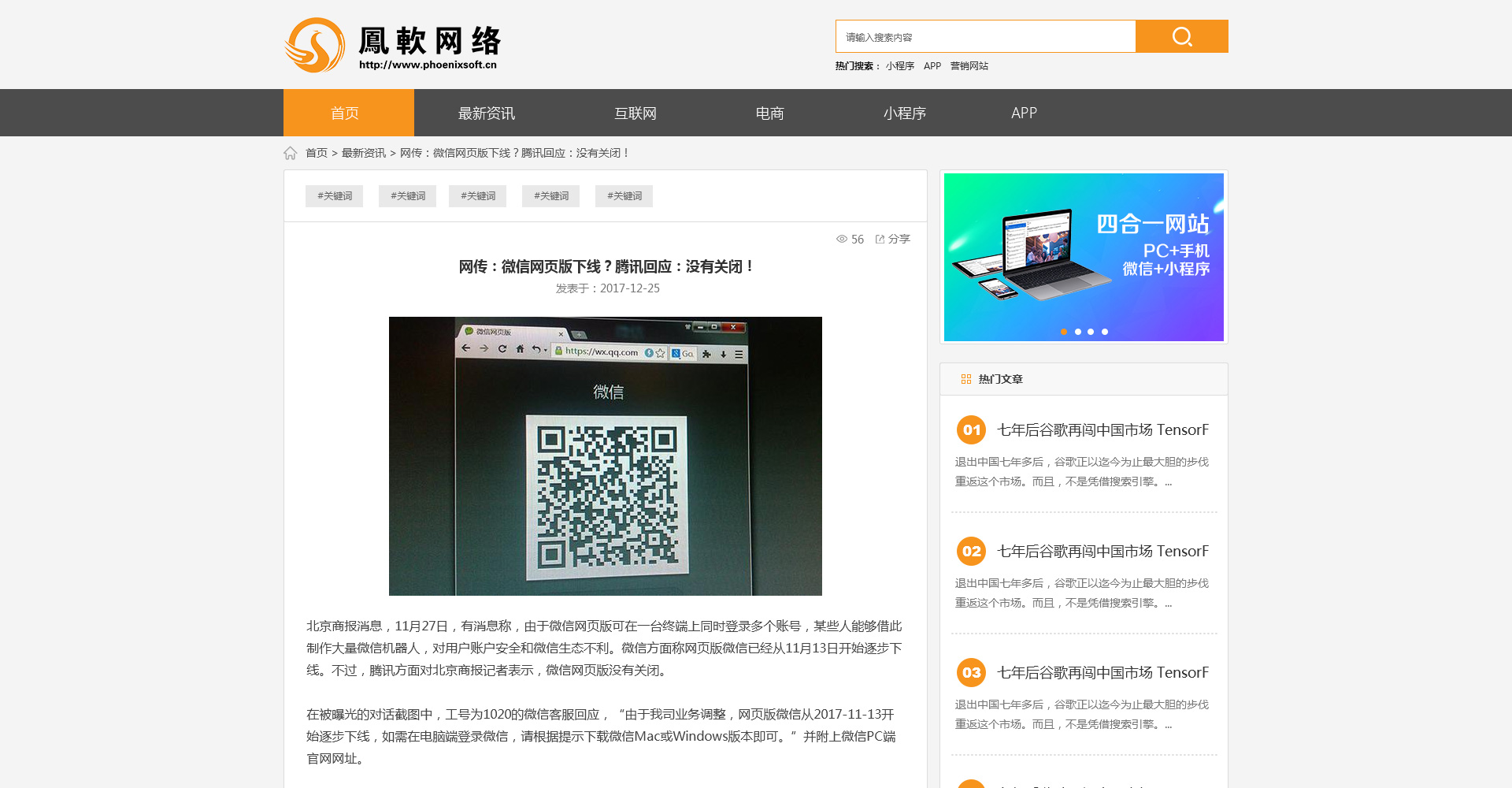The image size is (1512, 788).
Task: Click the 营销网站 hot search link
Action: (969, 66)
